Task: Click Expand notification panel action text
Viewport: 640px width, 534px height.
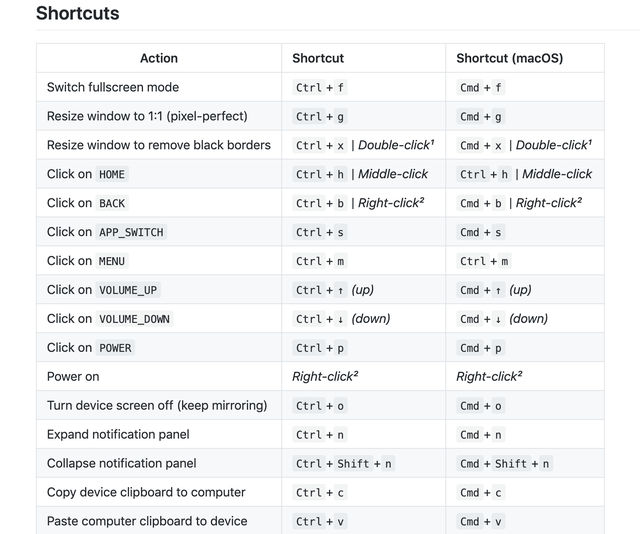Action: (x=118, y=435)
